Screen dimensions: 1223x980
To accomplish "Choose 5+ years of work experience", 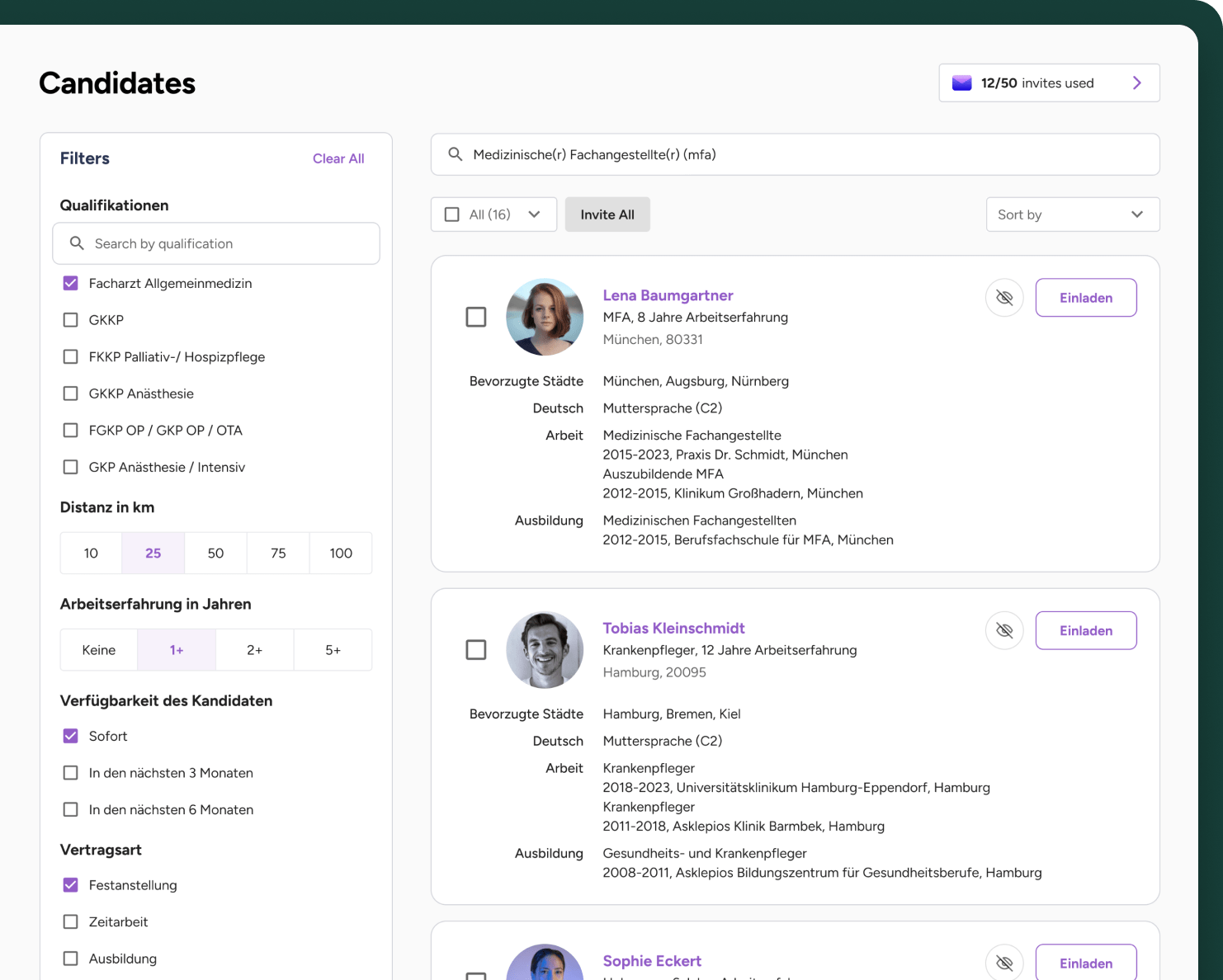I will pyautogui.click(x=333, y=650).
